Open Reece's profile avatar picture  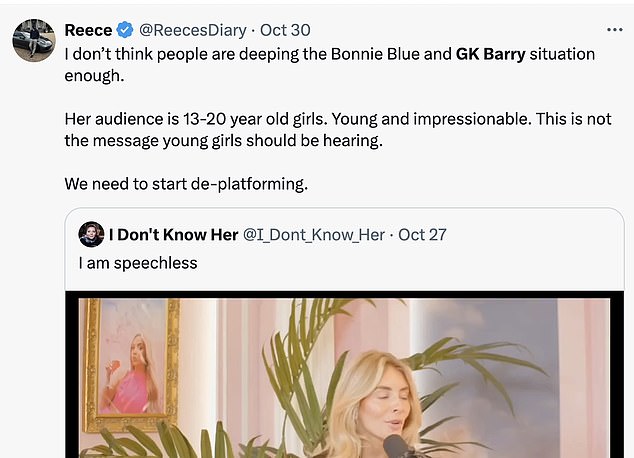(32, 39)
